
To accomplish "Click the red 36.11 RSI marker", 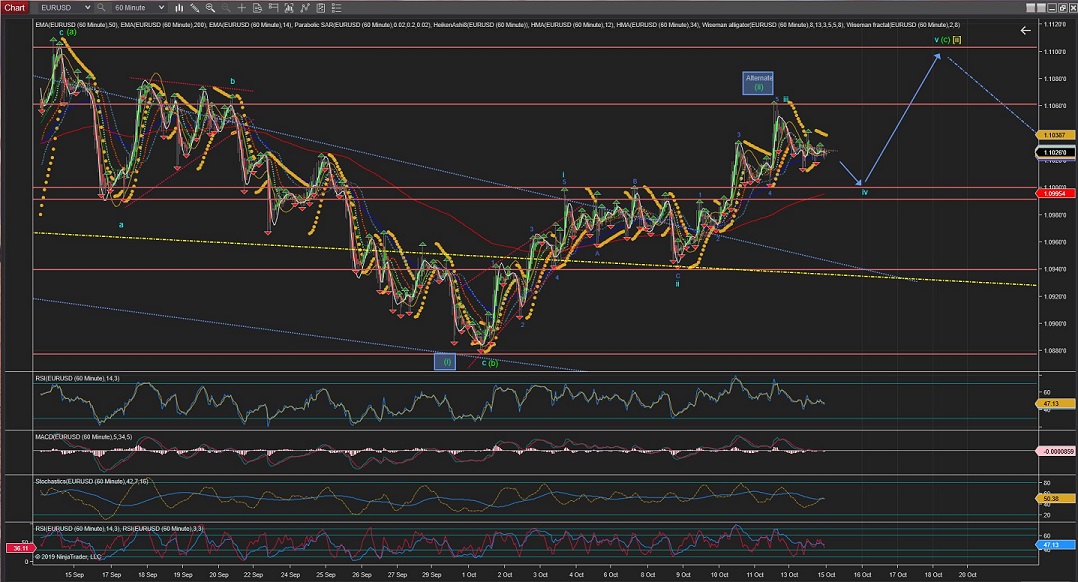I will click(x=20, y=548).
